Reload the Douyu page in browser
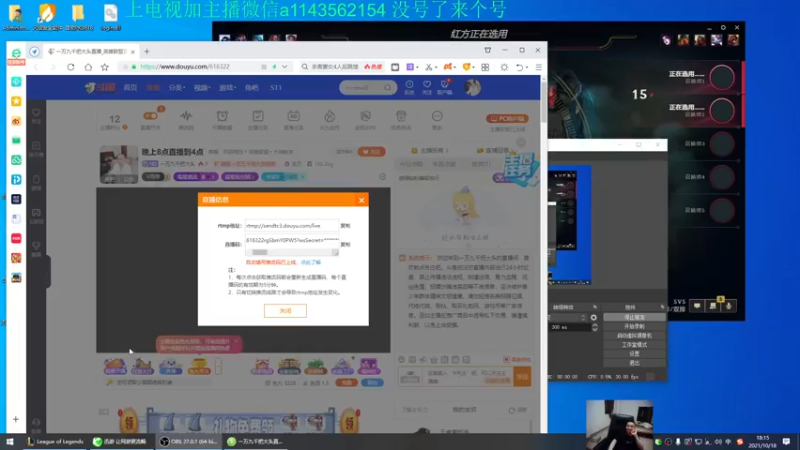This screenshot has width=800, height=450. coord(71,67)
